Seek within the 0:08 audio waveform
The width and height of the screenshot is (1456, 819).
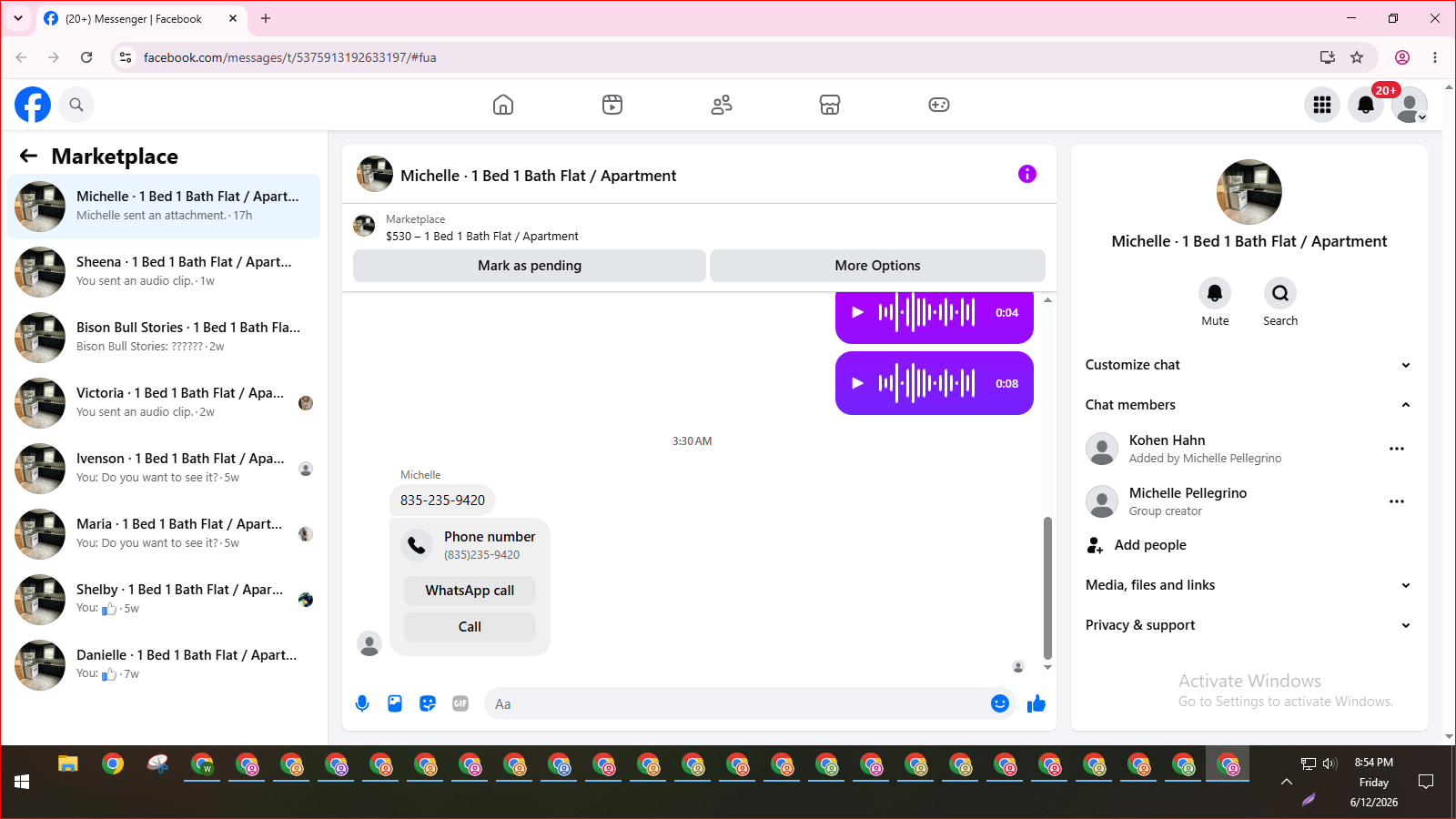(926, 383)
